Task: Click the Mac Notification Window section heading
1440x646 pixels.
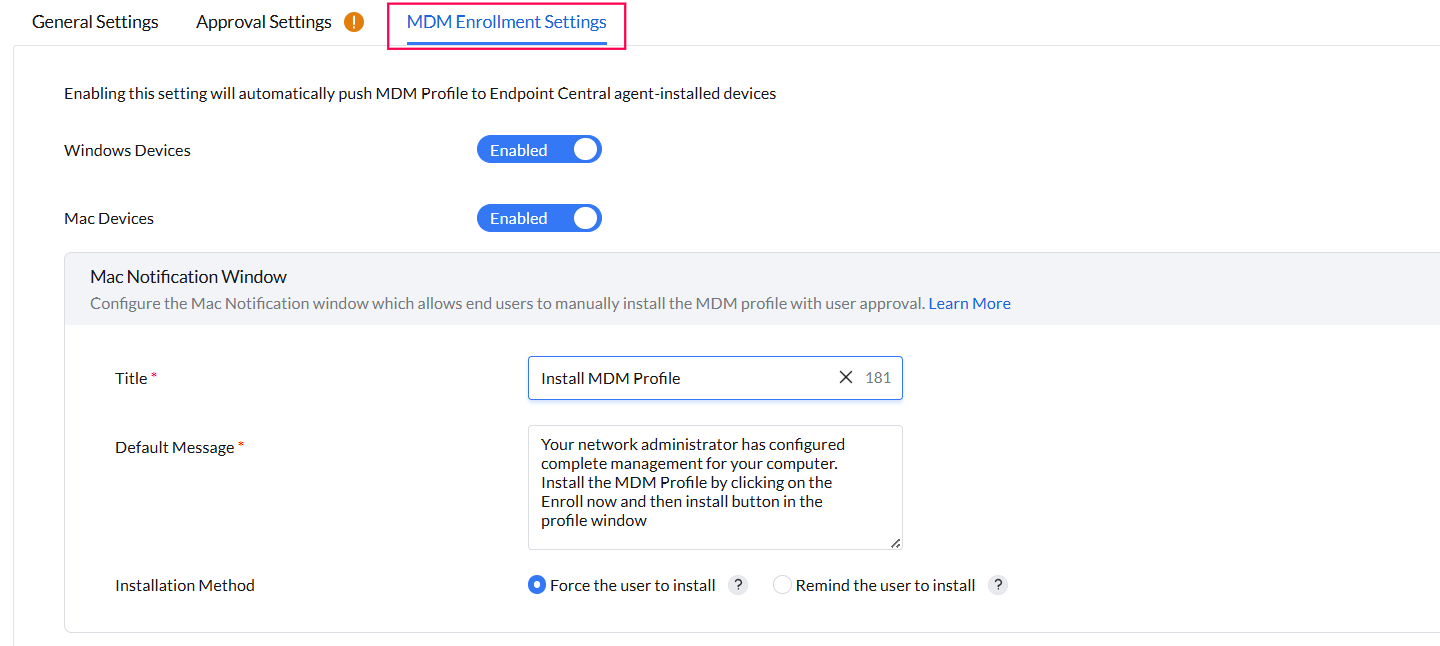Action: click(x=188, y=277)
